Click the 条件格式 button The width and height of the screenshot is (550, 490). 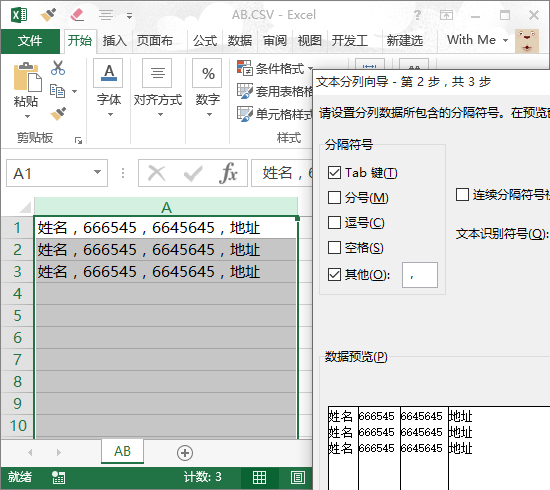point(275,68)
